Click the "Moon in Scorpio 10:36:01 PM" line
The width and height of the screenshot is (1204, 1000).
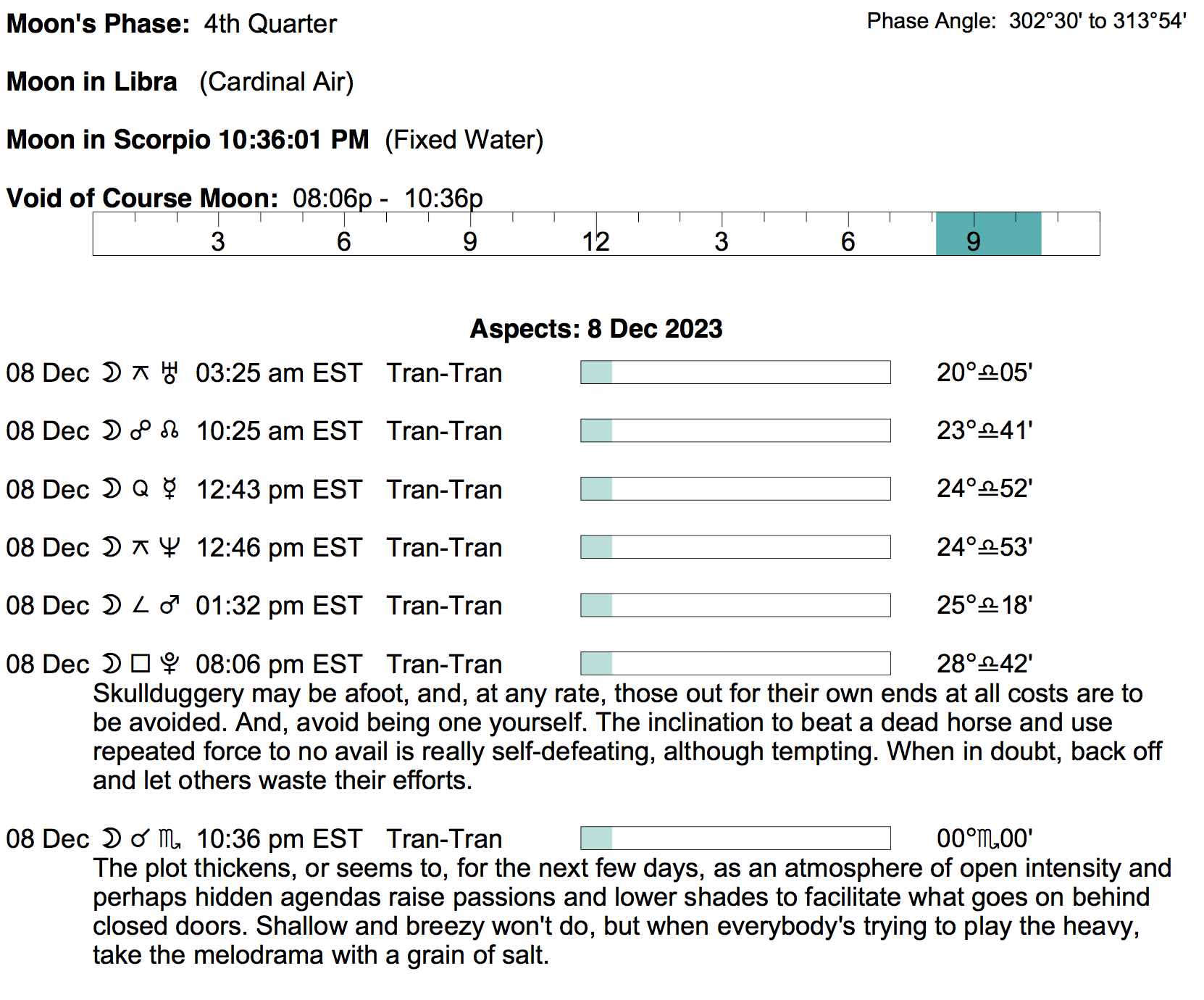pyautogui.click(x=188, y=140)
